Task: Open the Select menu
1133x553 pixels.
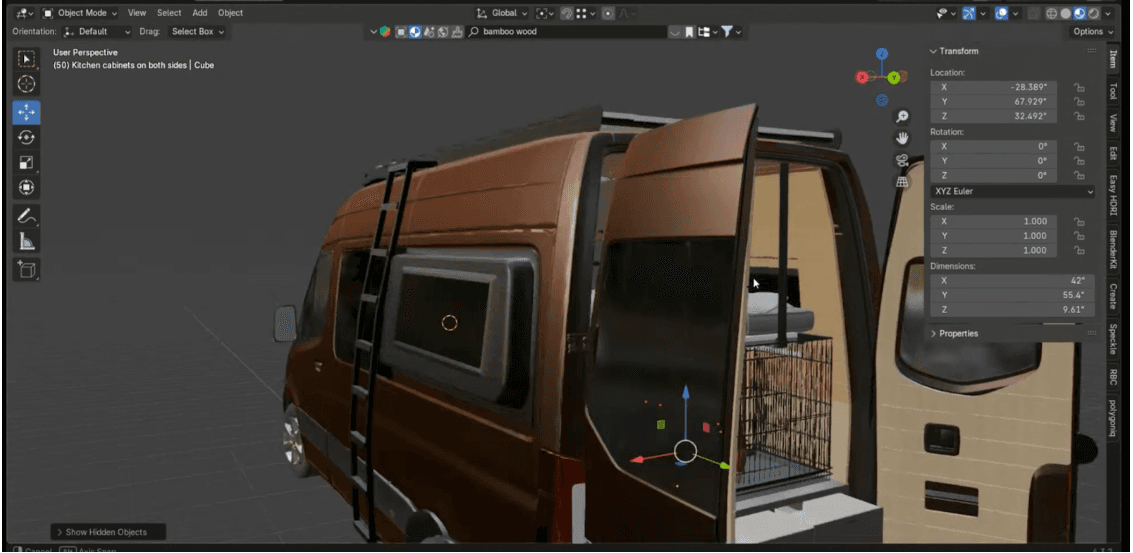Action: point(169,13)
